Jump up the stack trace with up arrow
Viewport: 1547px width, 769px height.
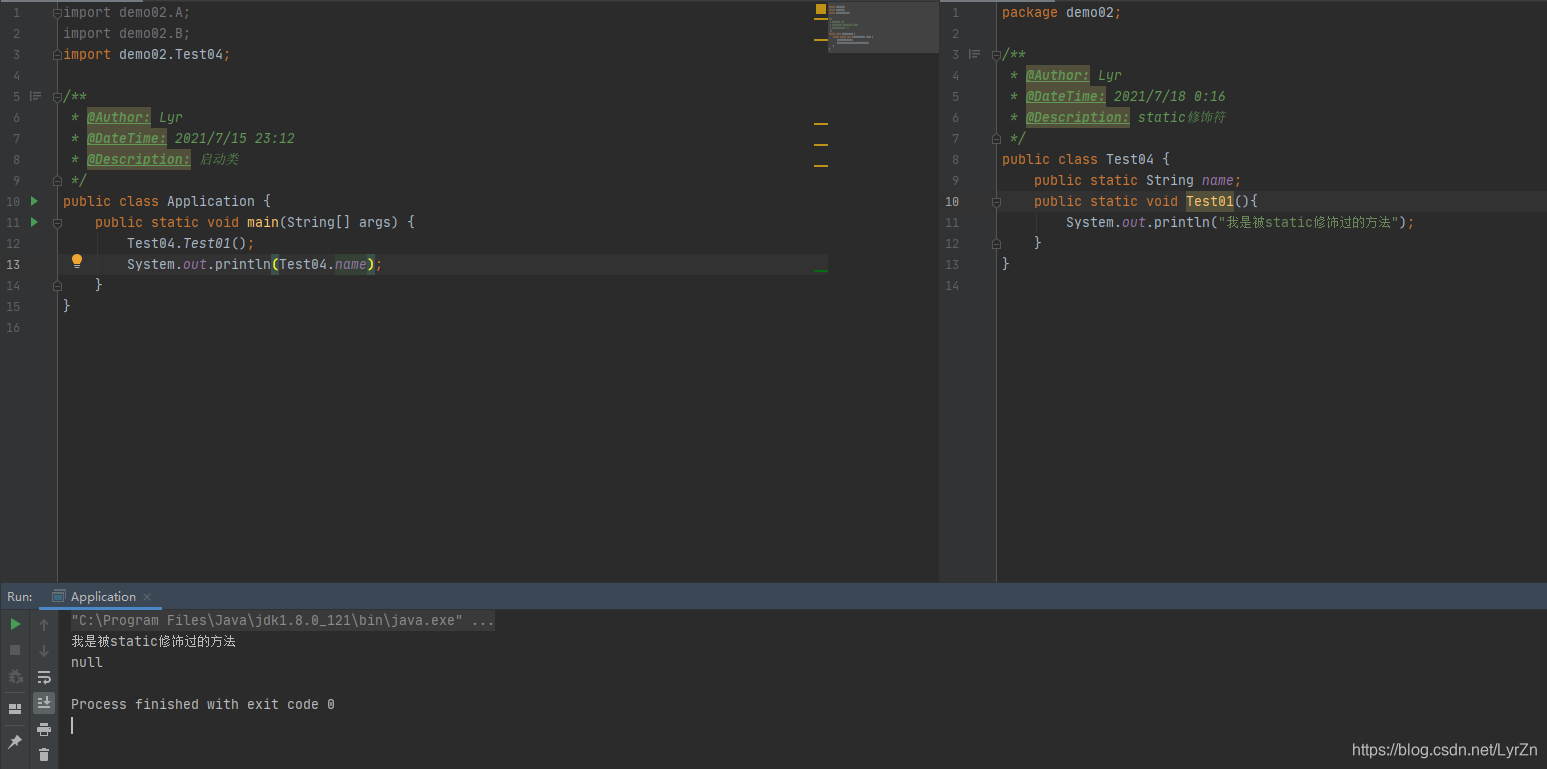(44, 625)
